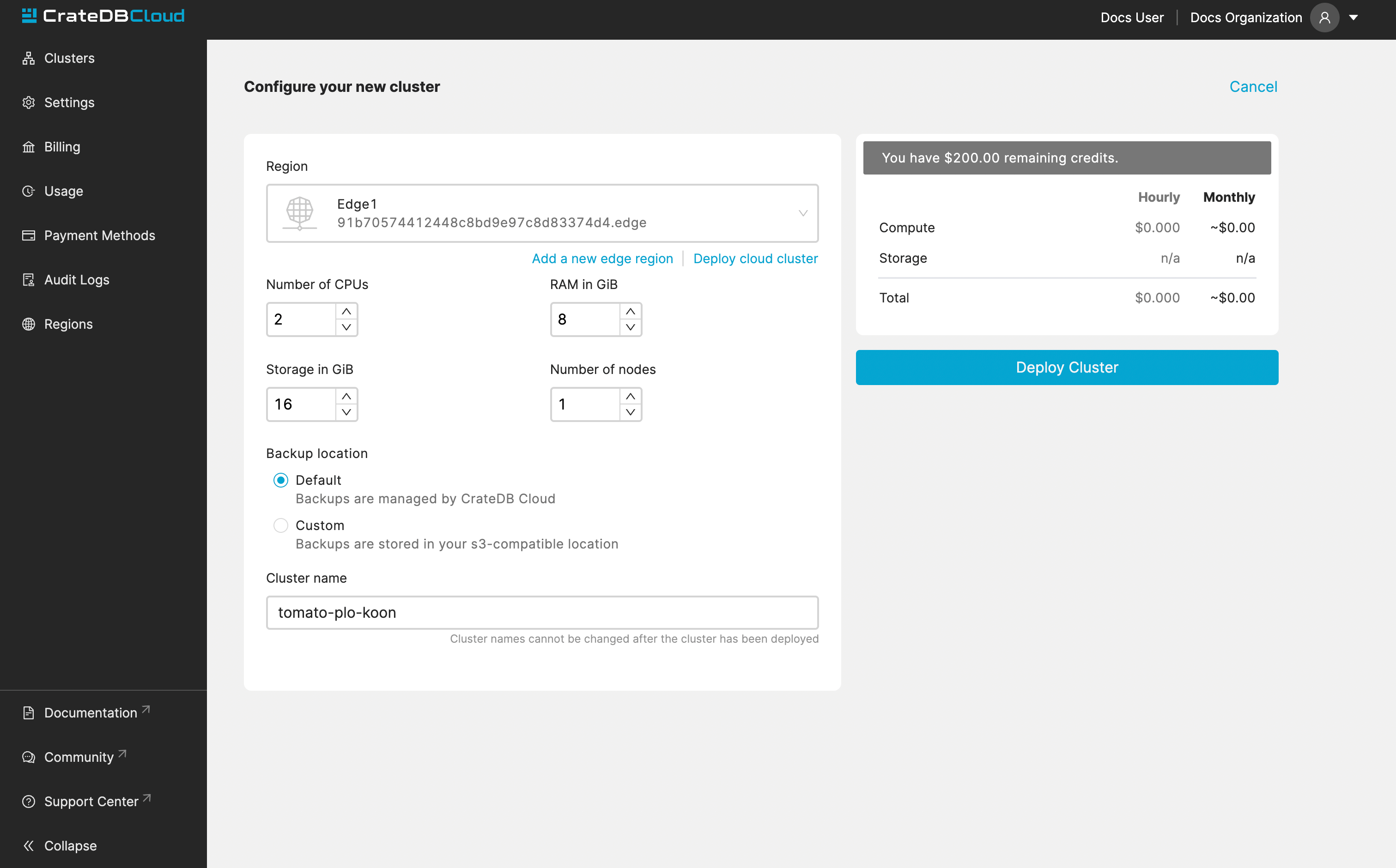Click the Settings gear icon
This screenshot has height=868, width=1396.
tap(28, 102)
